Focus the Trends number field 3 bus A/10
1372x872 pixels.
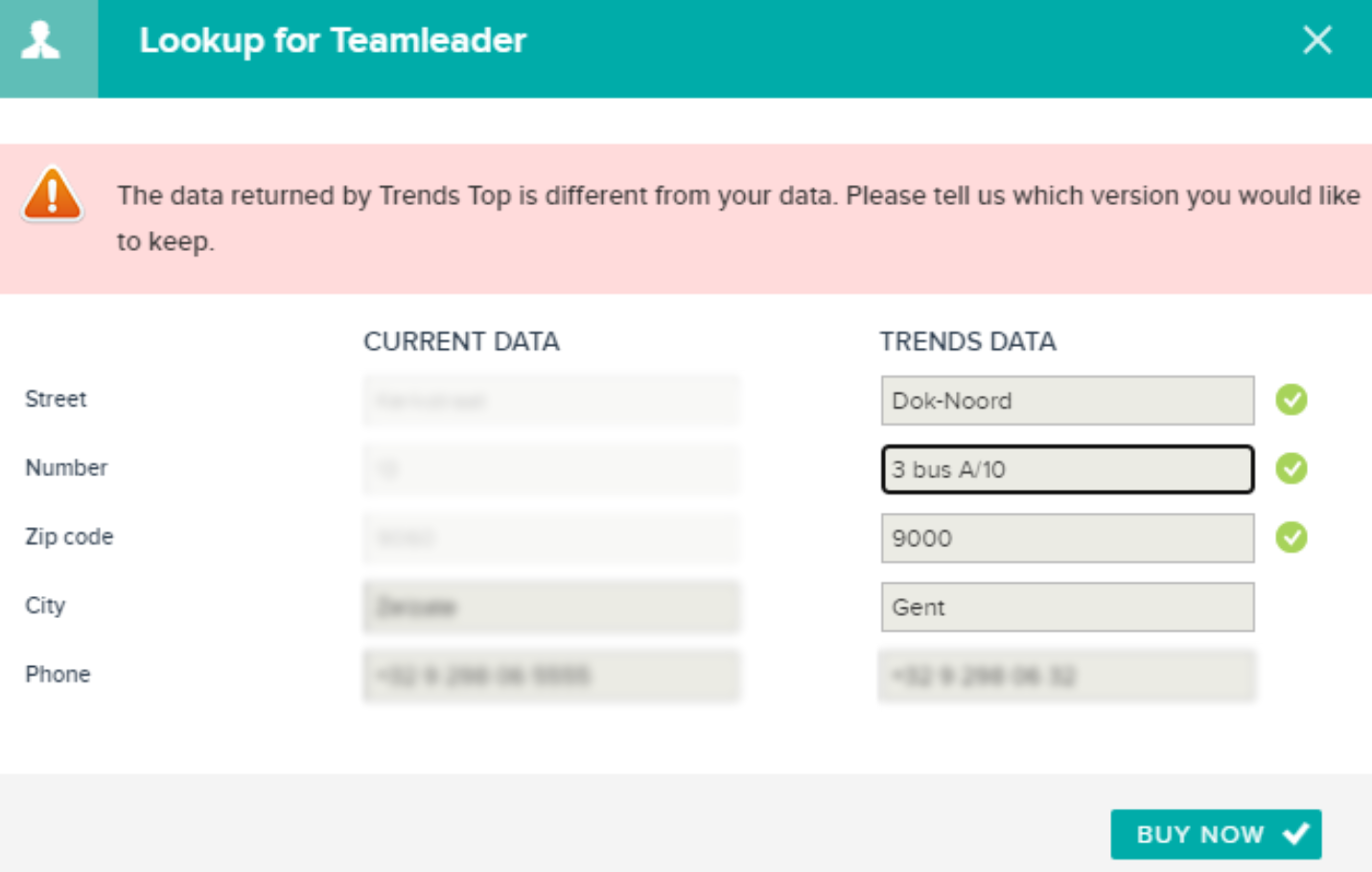click(x=1067, y=470)
